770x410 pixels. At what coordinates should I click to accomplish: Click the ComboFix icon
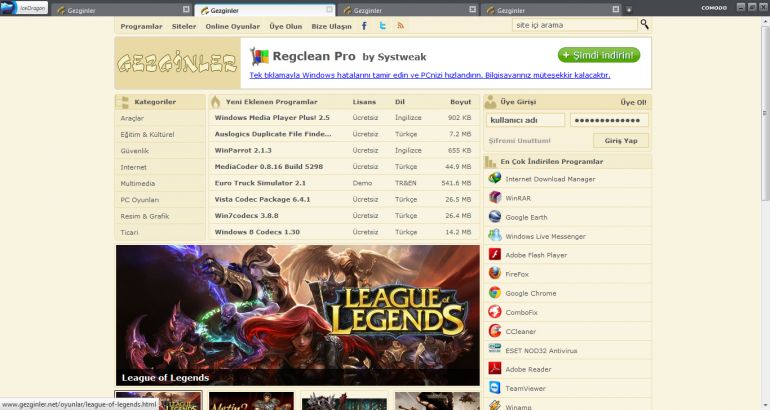[495, 312]
